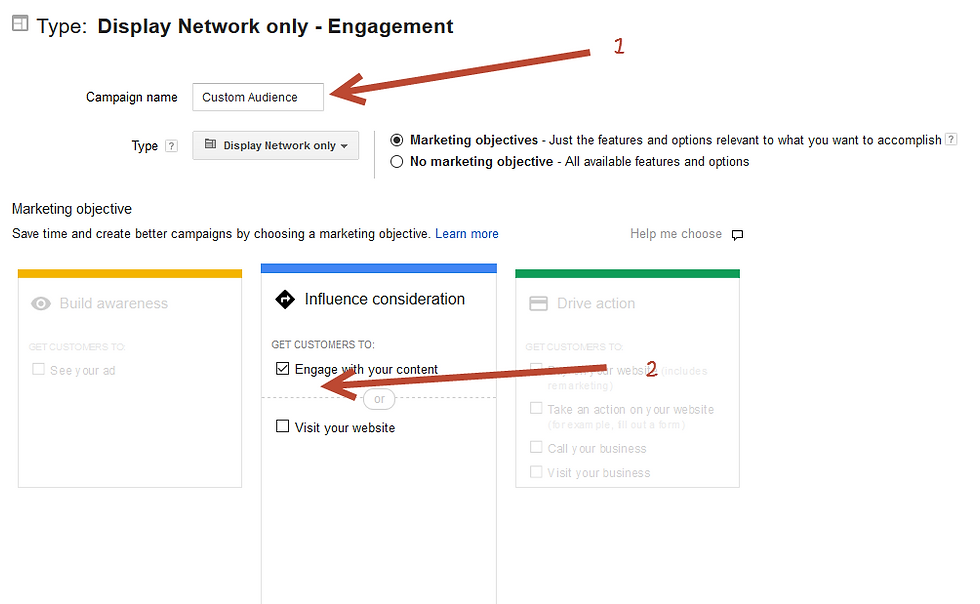Uncheck Engage with your content checkbox
Viewport: 980px width, 604px height.
pos(282,368)
